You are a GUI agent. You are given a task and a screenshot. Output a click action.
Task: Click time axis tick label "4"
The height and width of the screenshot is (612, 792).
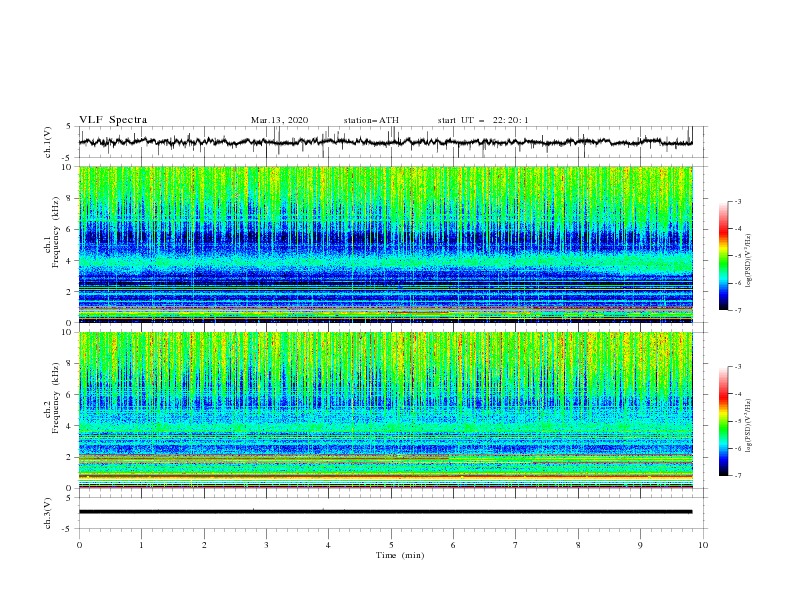(x=328, y=545)
